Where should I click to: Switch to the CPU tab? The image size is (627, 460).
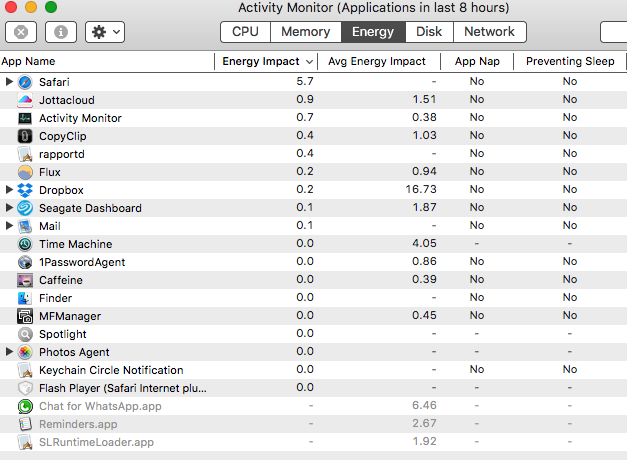click(x=245, y=32)
